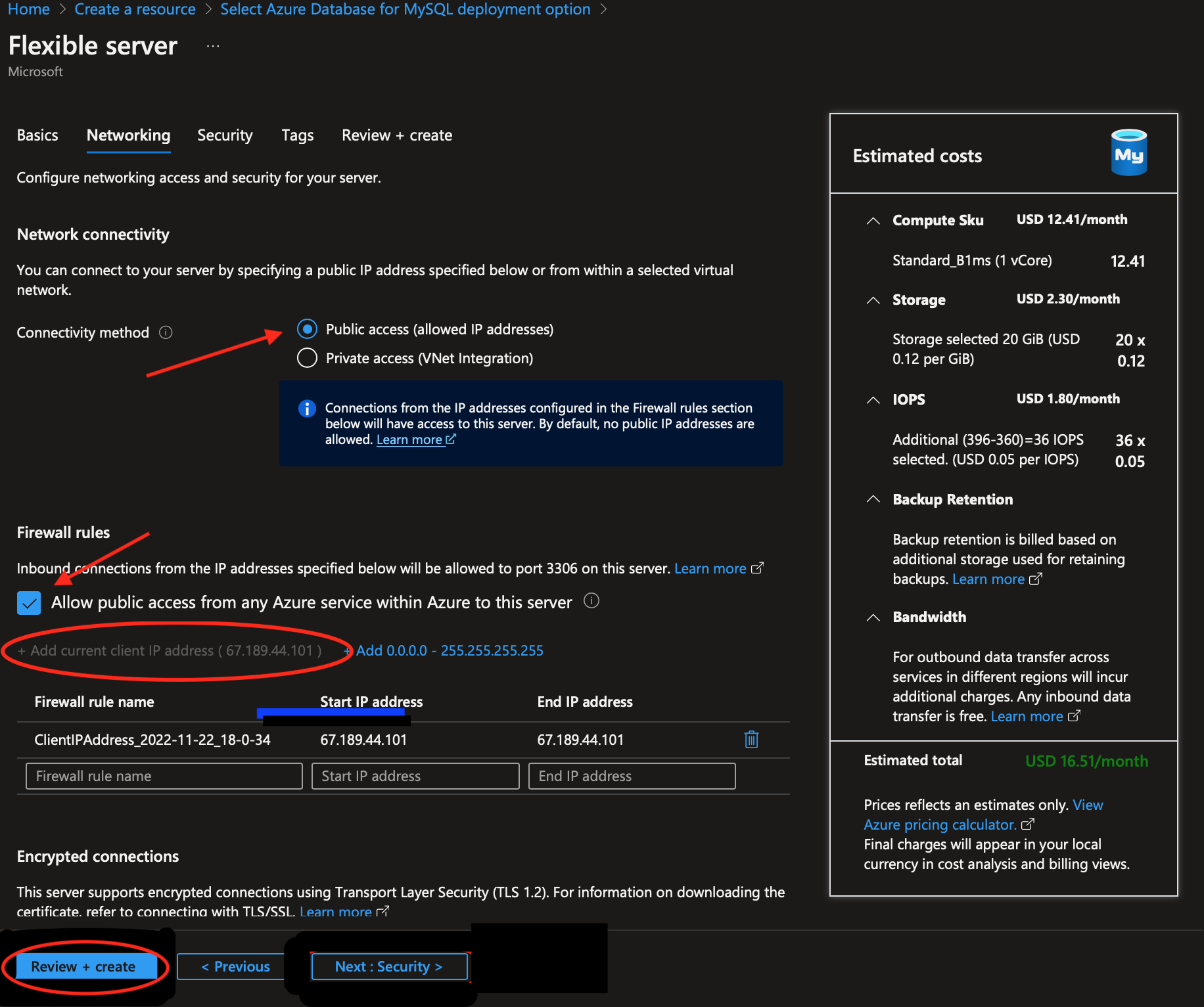Click the Firewall rule name column header
Viewport: 1204px width, 1007px height.
pyautogui.click(x=94, y=702)
